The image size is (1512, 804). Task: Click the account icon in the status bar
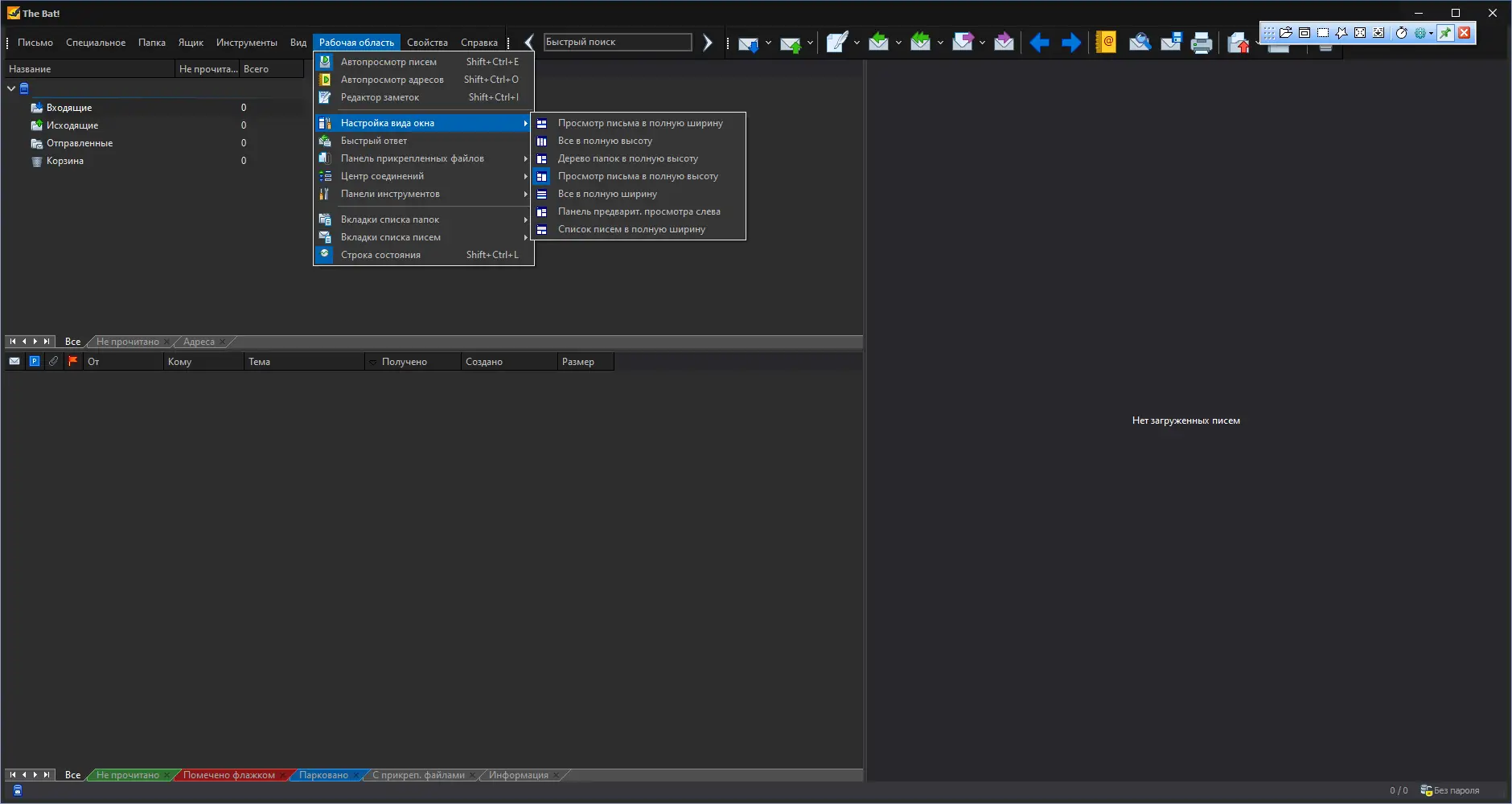click(18, 790)
